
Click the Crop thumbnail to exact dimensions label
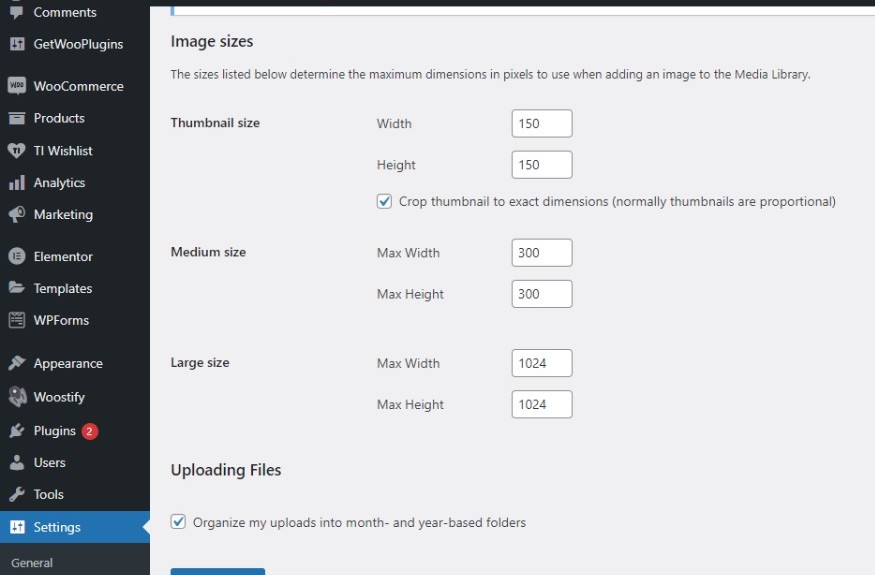point(617,202)
